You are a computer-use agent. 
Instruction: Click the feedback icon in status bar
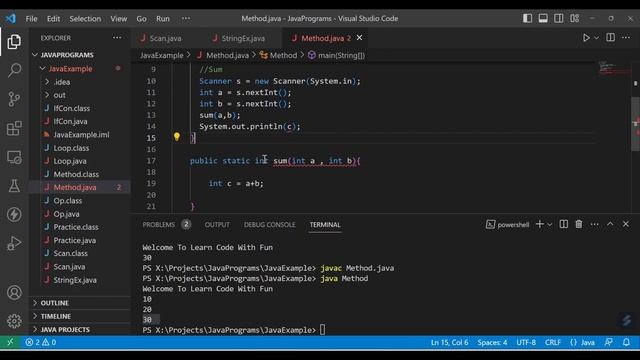point(609,342)
